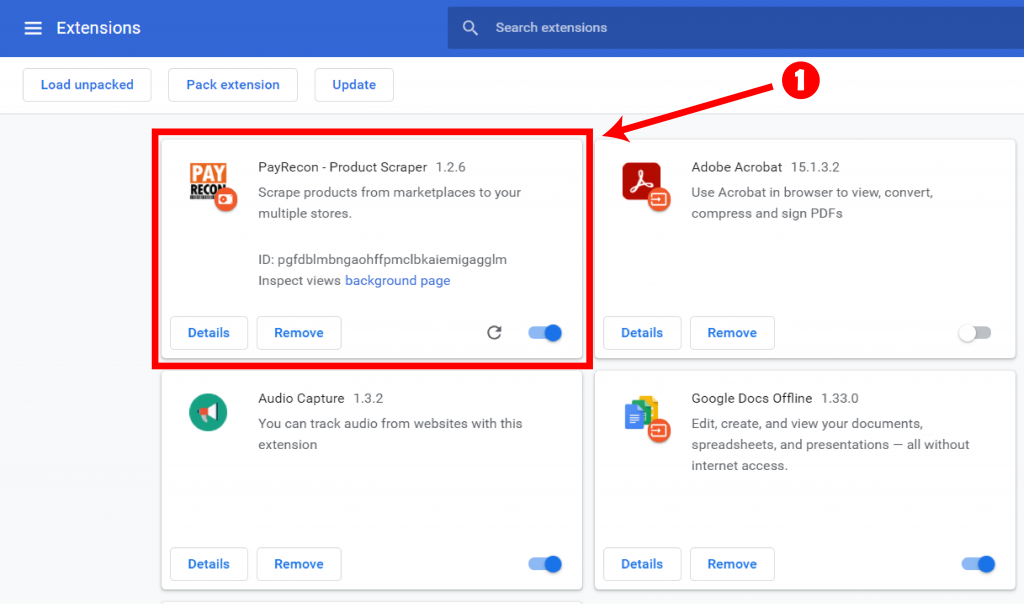
Task: Open Details for Adobe Acrobat
Action: pyautogui.click(x=642, y=333)
